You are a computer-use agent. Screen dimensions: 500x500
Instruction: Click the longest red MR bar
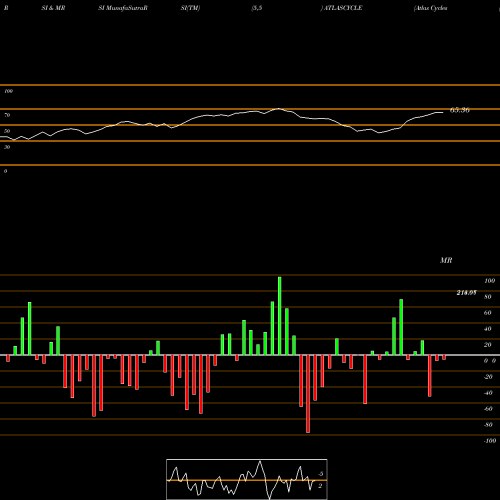[x=308, y=394]
